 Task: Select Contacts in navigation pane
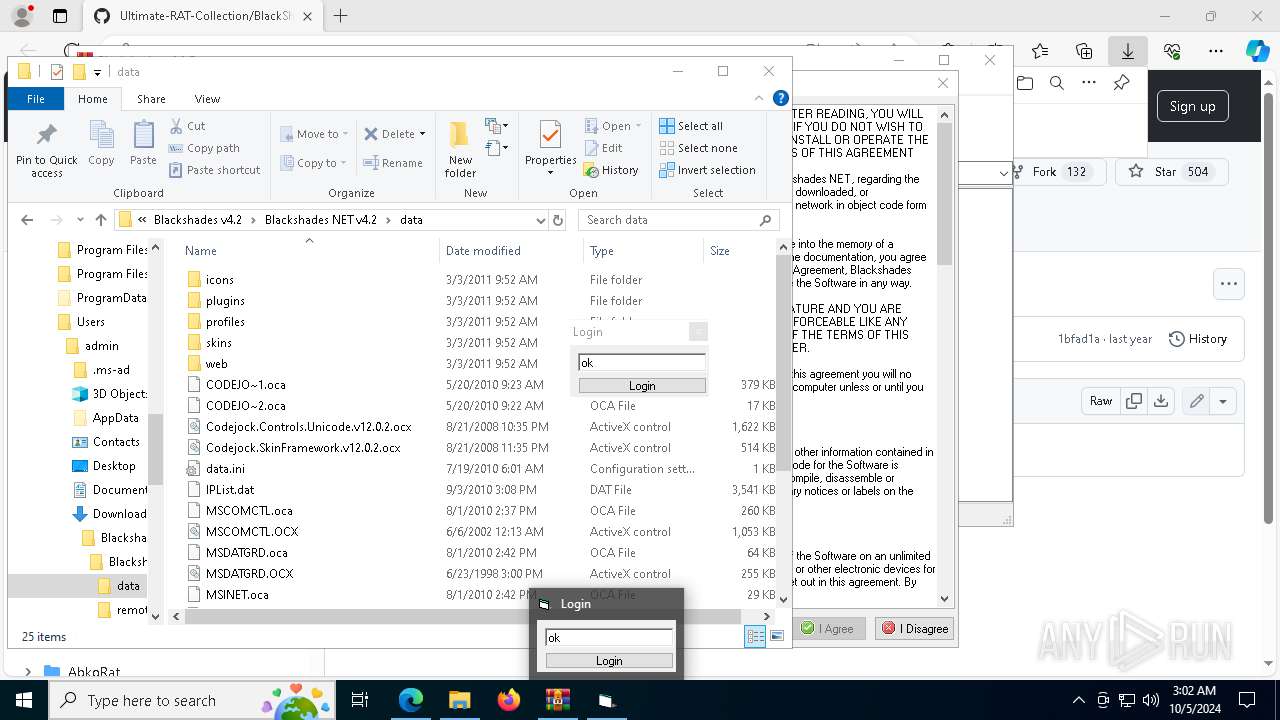pyautogui.click(x=116, y=442)
